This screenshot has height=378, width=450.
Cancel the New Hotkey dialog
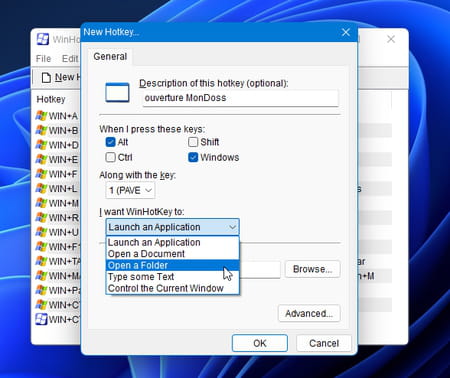(x=324, y=343)
